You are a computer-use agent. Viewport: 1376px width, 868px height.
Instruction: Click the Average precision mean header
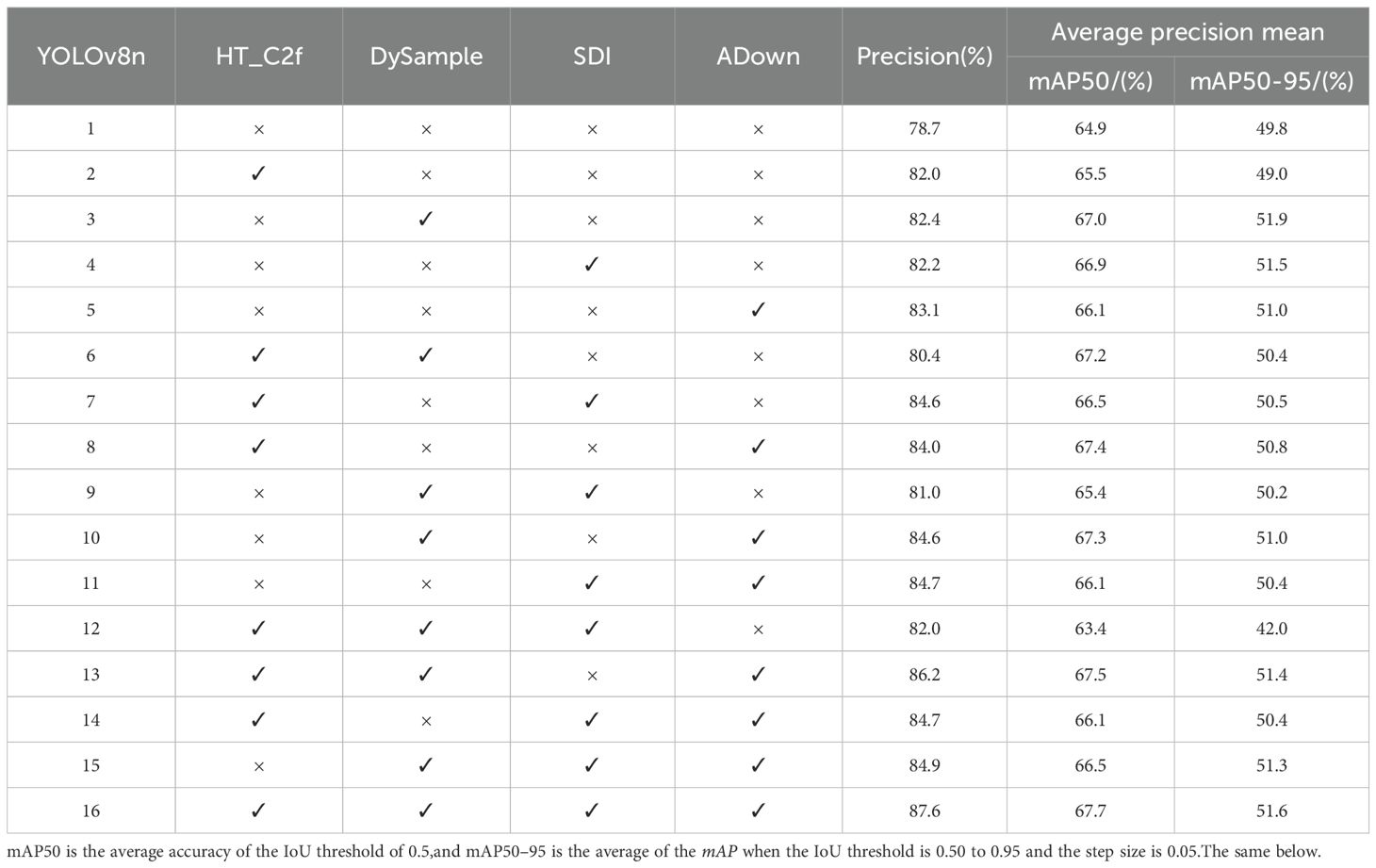(1188, 32)
